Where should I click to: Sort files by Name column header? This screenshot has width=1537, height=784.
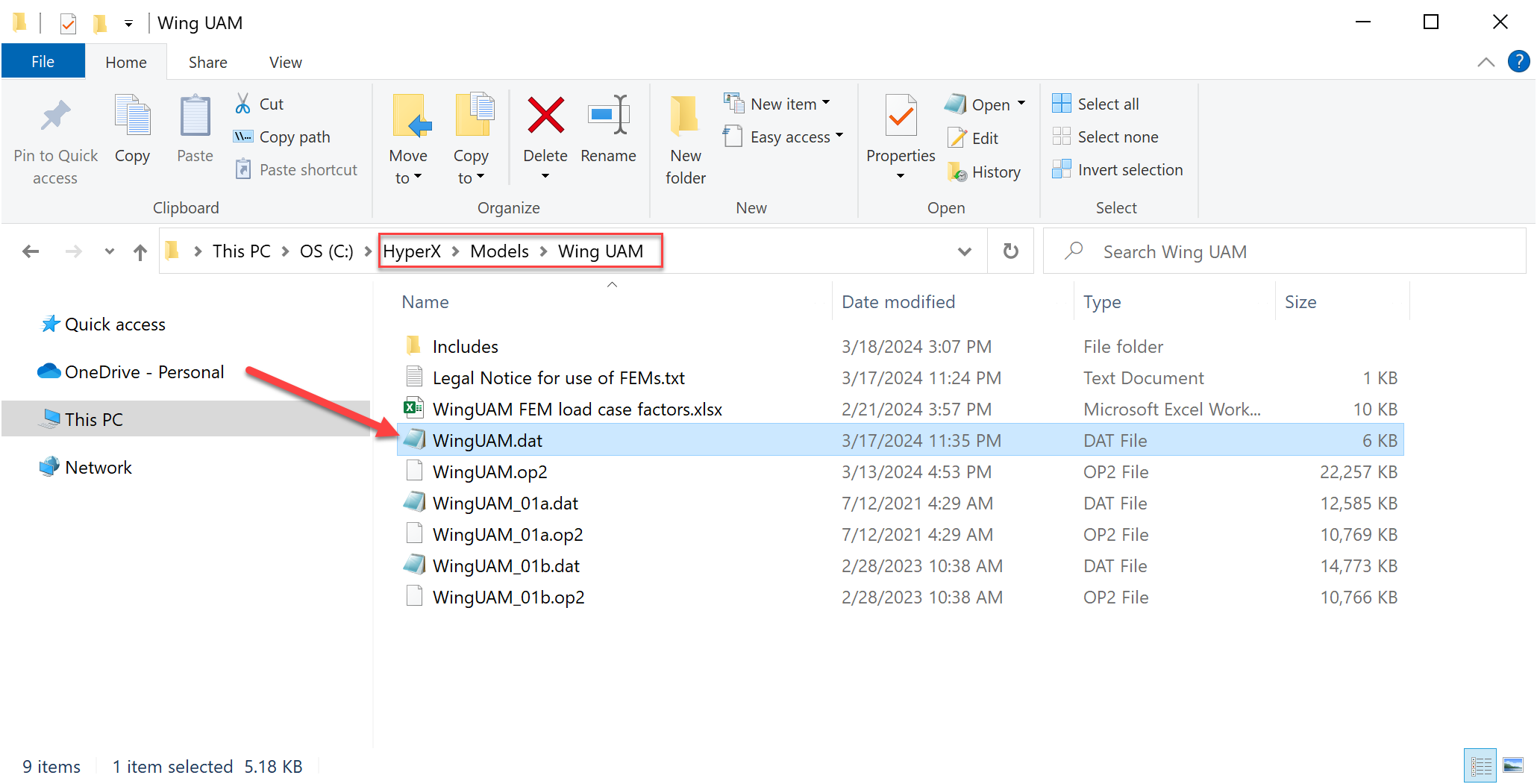(x=425, y=302)
